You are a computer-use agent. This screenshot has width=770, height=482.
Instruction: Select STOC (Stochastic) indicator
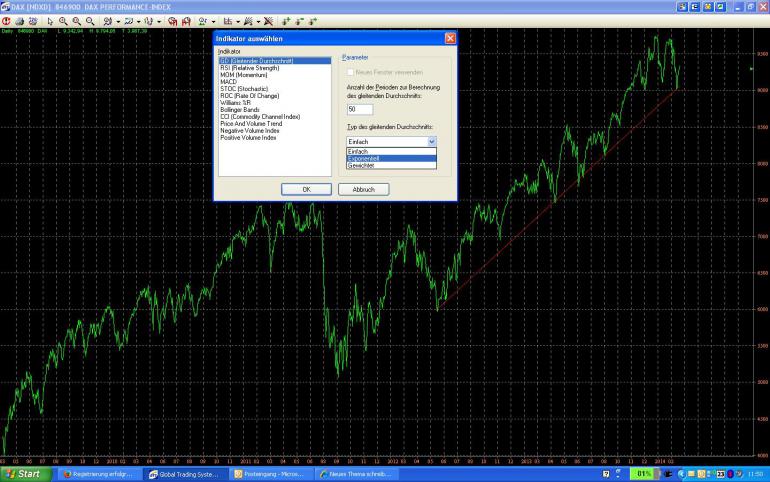[275, 89]
